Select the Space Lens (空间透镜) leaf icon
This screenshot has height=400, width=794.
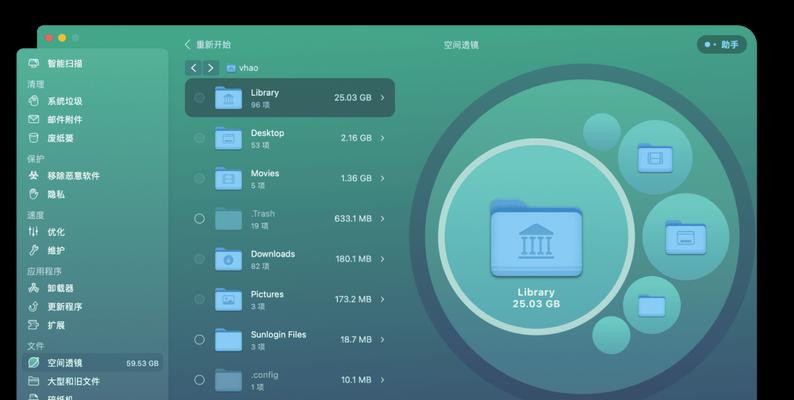click(33, 363)
